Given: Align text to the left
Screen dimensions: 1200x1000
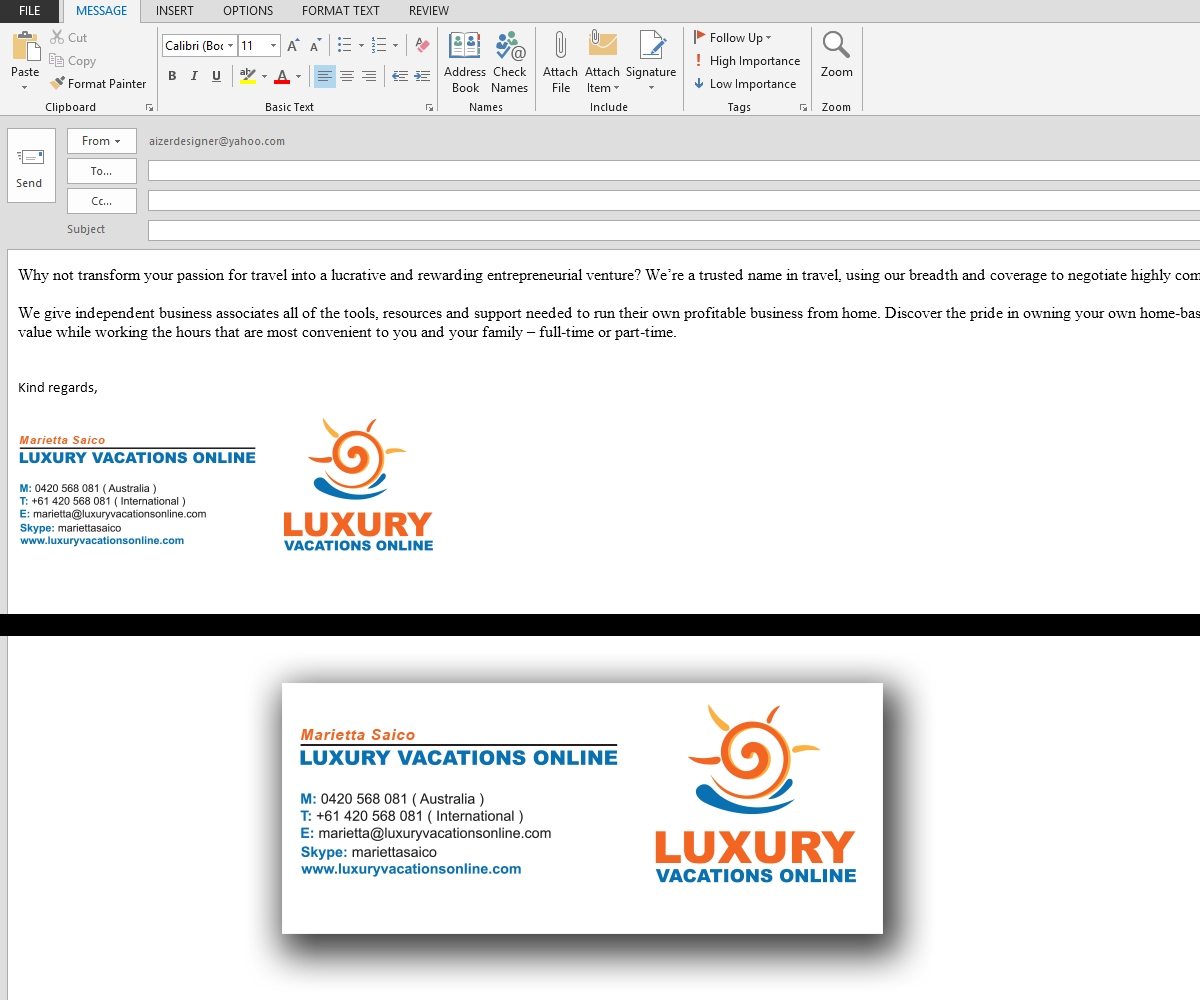Looking at the screenshot, I should (325, 76).
